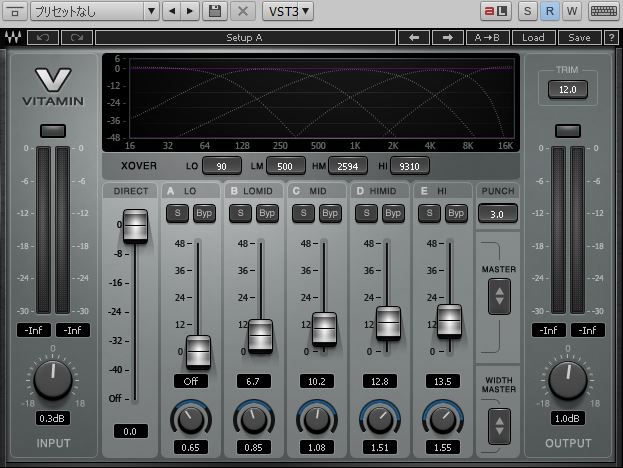The width and height of the screenshot is (623, 468).
Task: Open the preset name dropdown arrow
Action: (151, 11)
